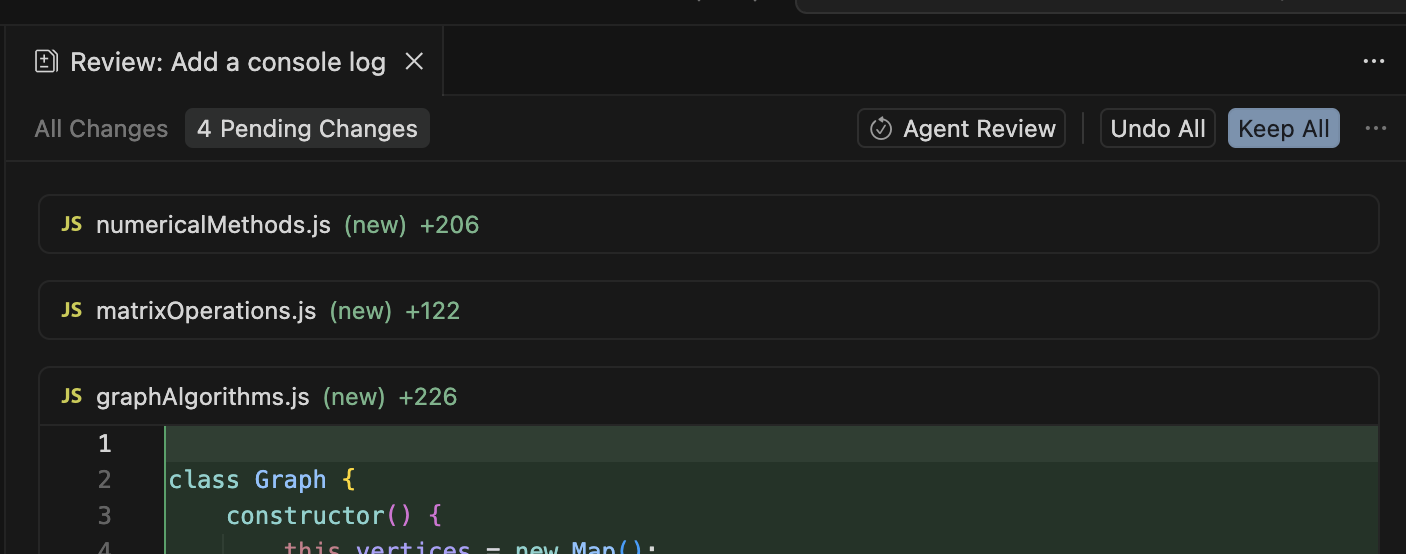Expand the matrixOperations.js file diff
The image size is (1406, 554).
[x=206, y=311]
